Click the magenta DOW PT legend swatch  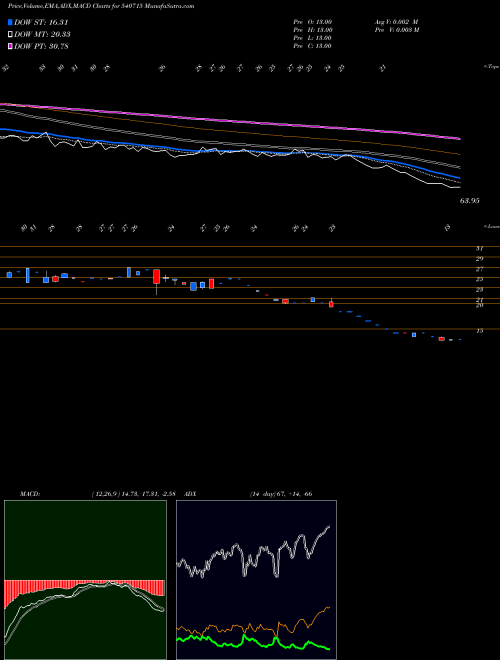(11, 46)
